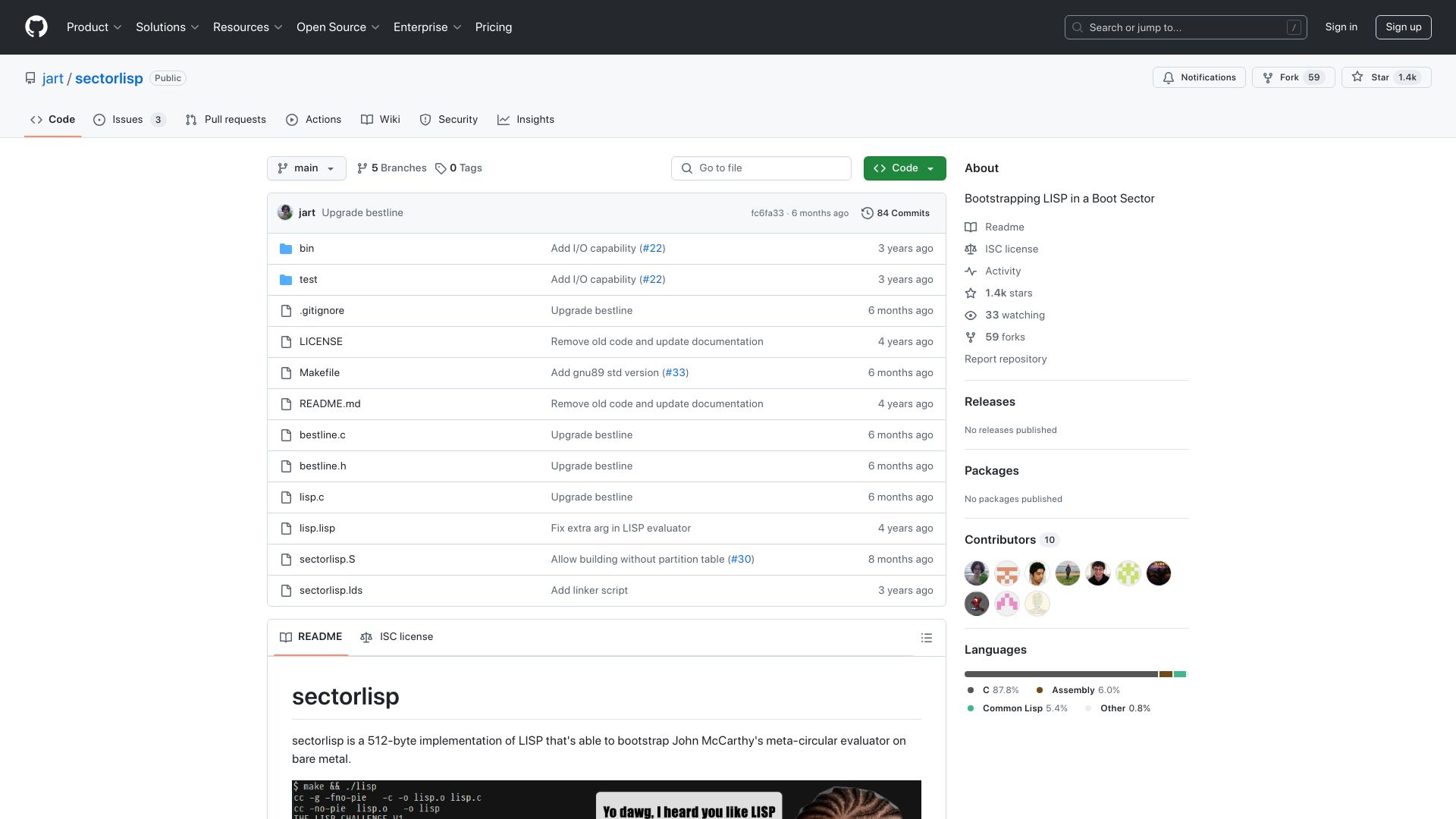The height and width of the screenshot is (819, 1456).
Task: Open the README outline list icon
Action: point(926,638)
